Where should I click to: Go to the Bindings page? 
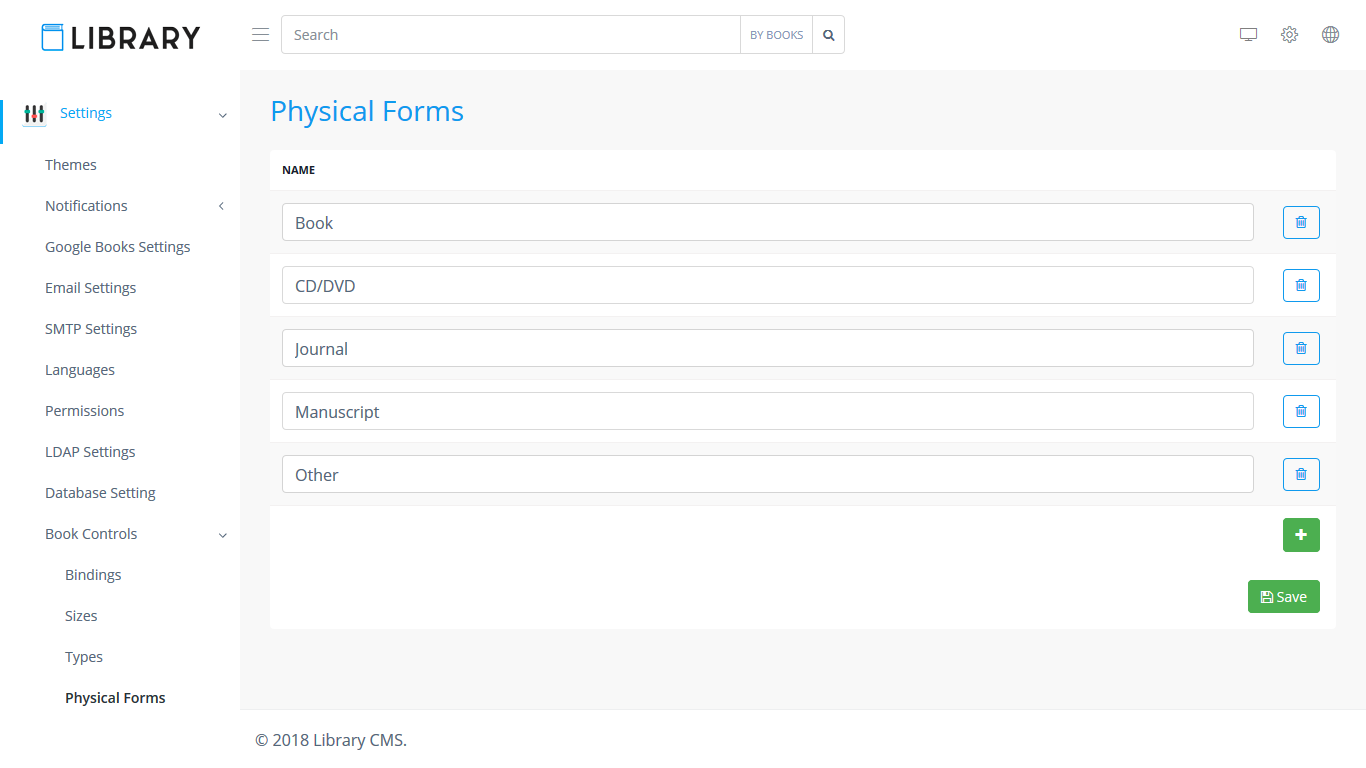point(93,575)
